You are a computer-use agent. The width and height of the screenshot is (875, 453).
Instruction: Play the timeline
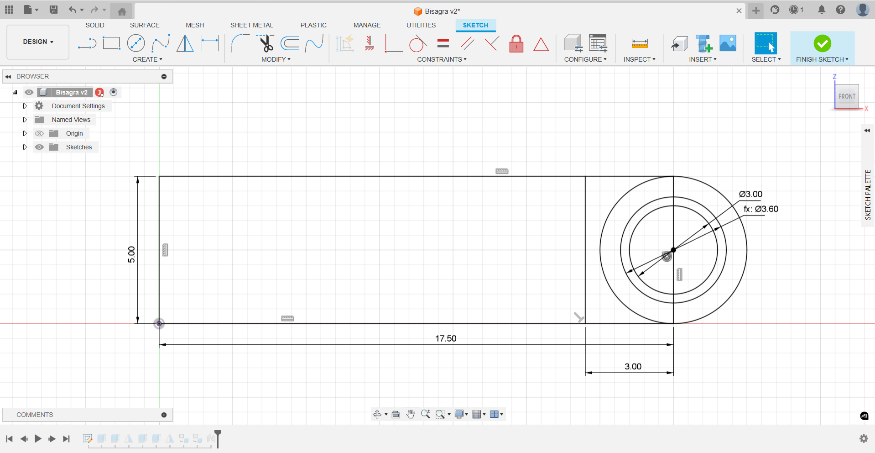point(38,438)
